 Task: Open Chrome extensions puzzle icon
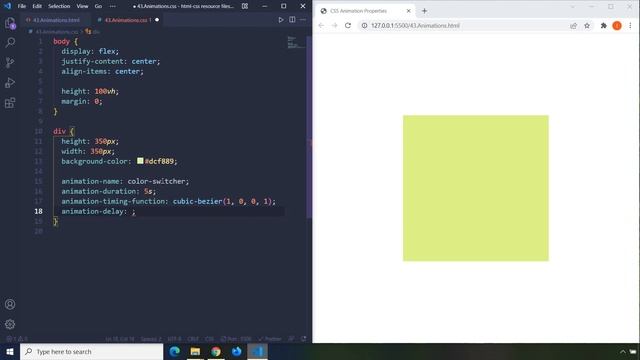tap(604, 25)
